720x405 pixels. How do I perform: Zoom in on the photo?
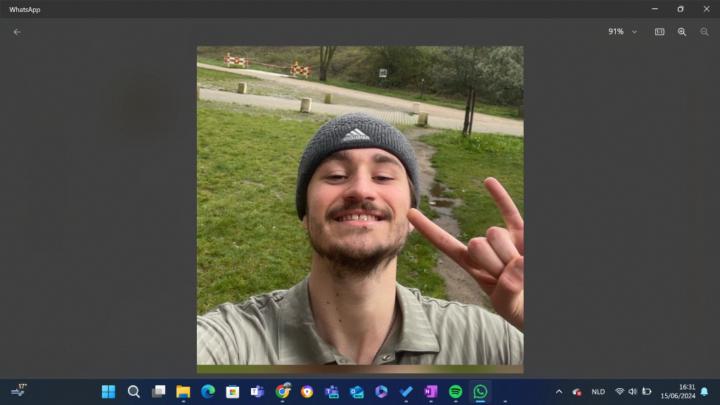[x=682, y=32]
